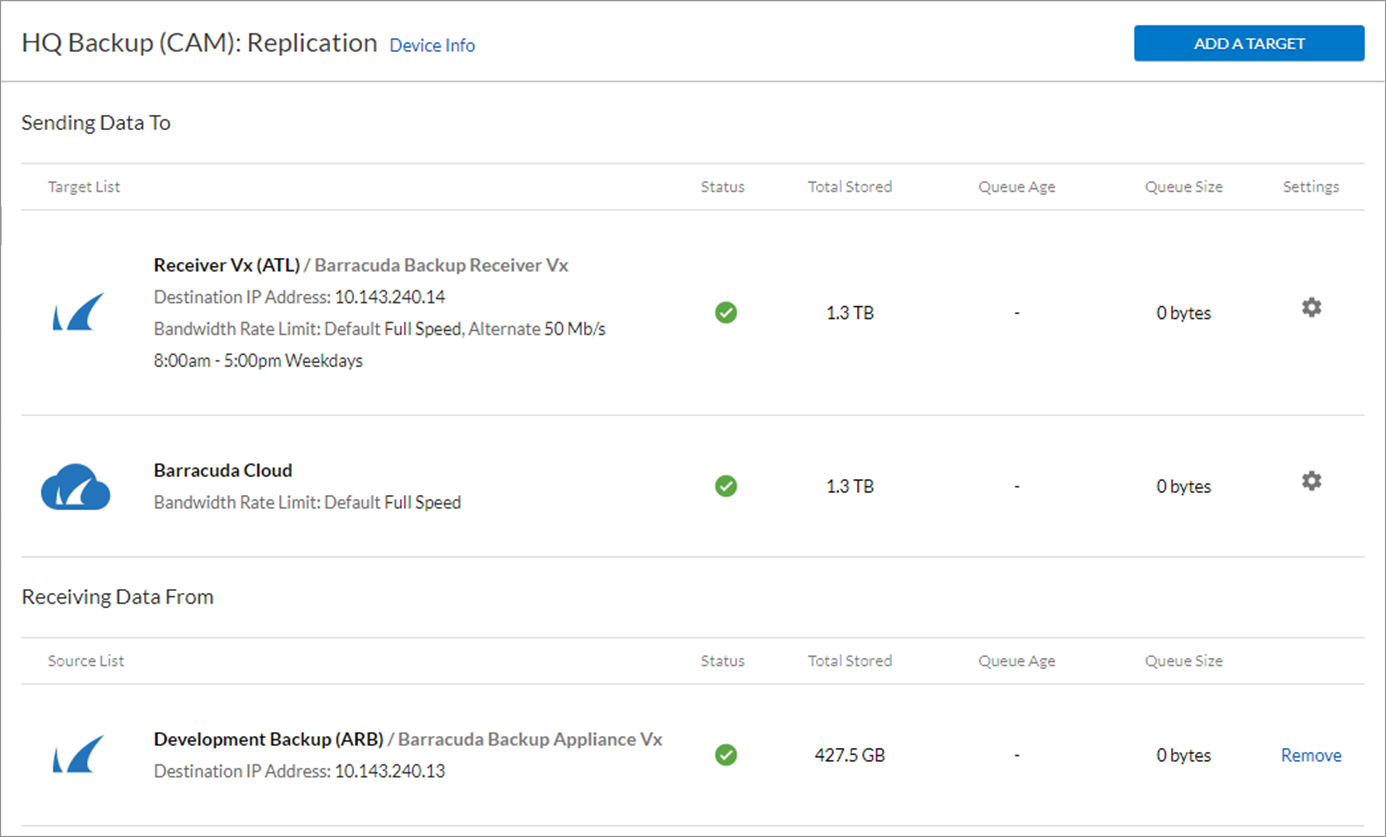Select the Development Backup (ARB) source name
1386x837 pixels.
click(x=269, y=739)
